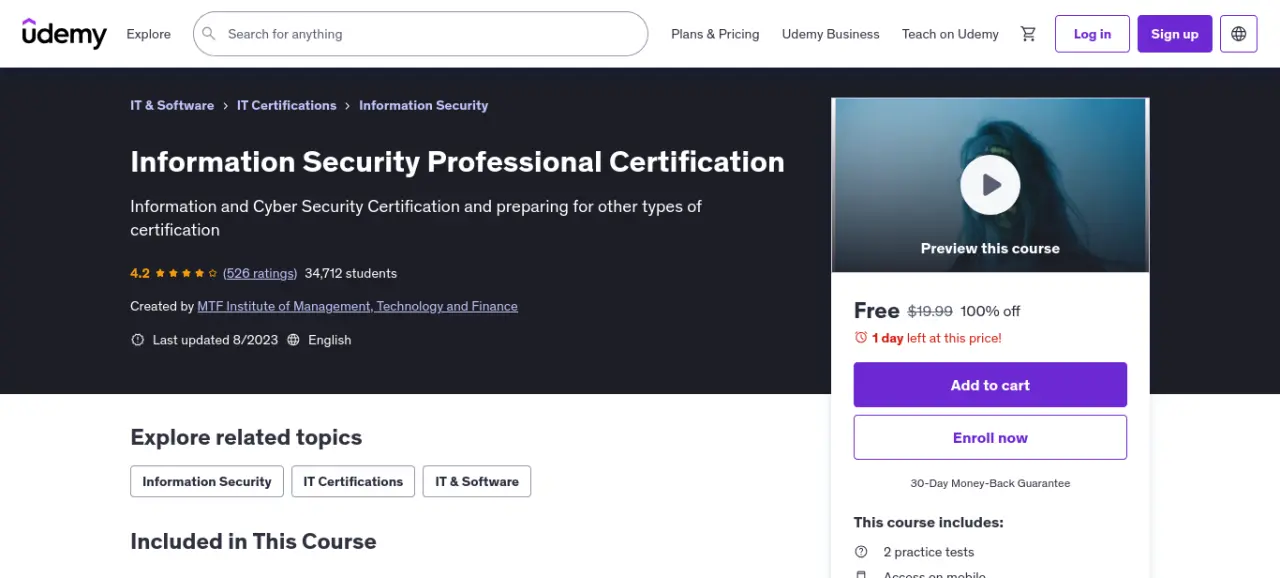Click the Sign up button
The height and width of the screenshot is (578, 1280).
1175,34
